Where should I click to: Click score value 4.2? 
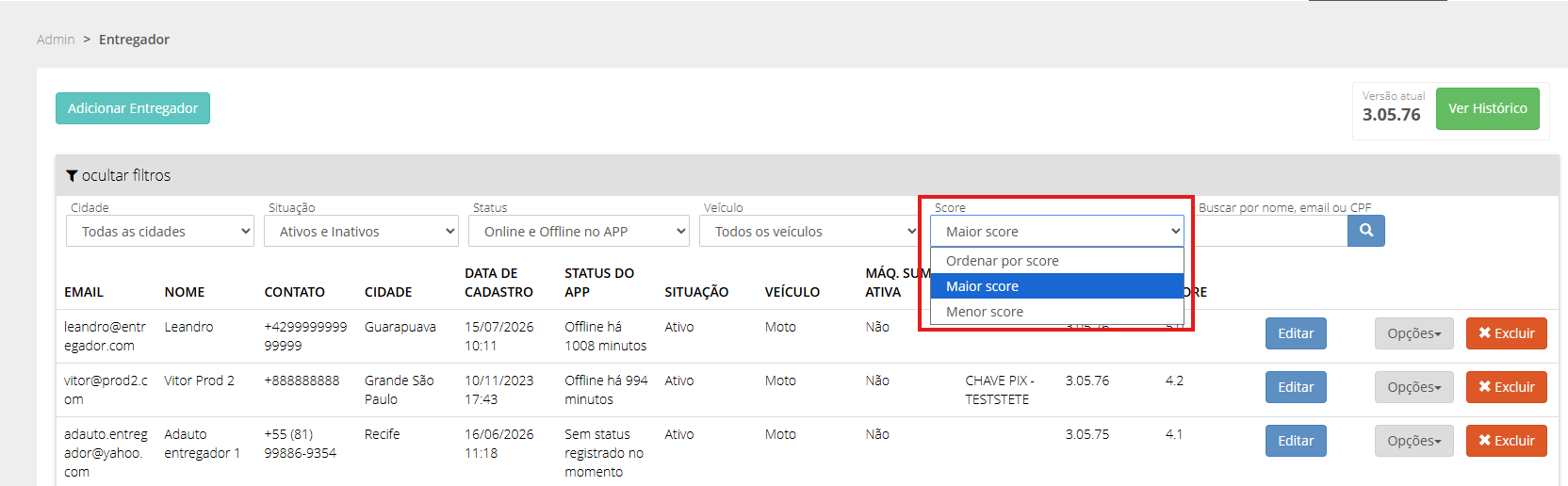point(1174,381)
